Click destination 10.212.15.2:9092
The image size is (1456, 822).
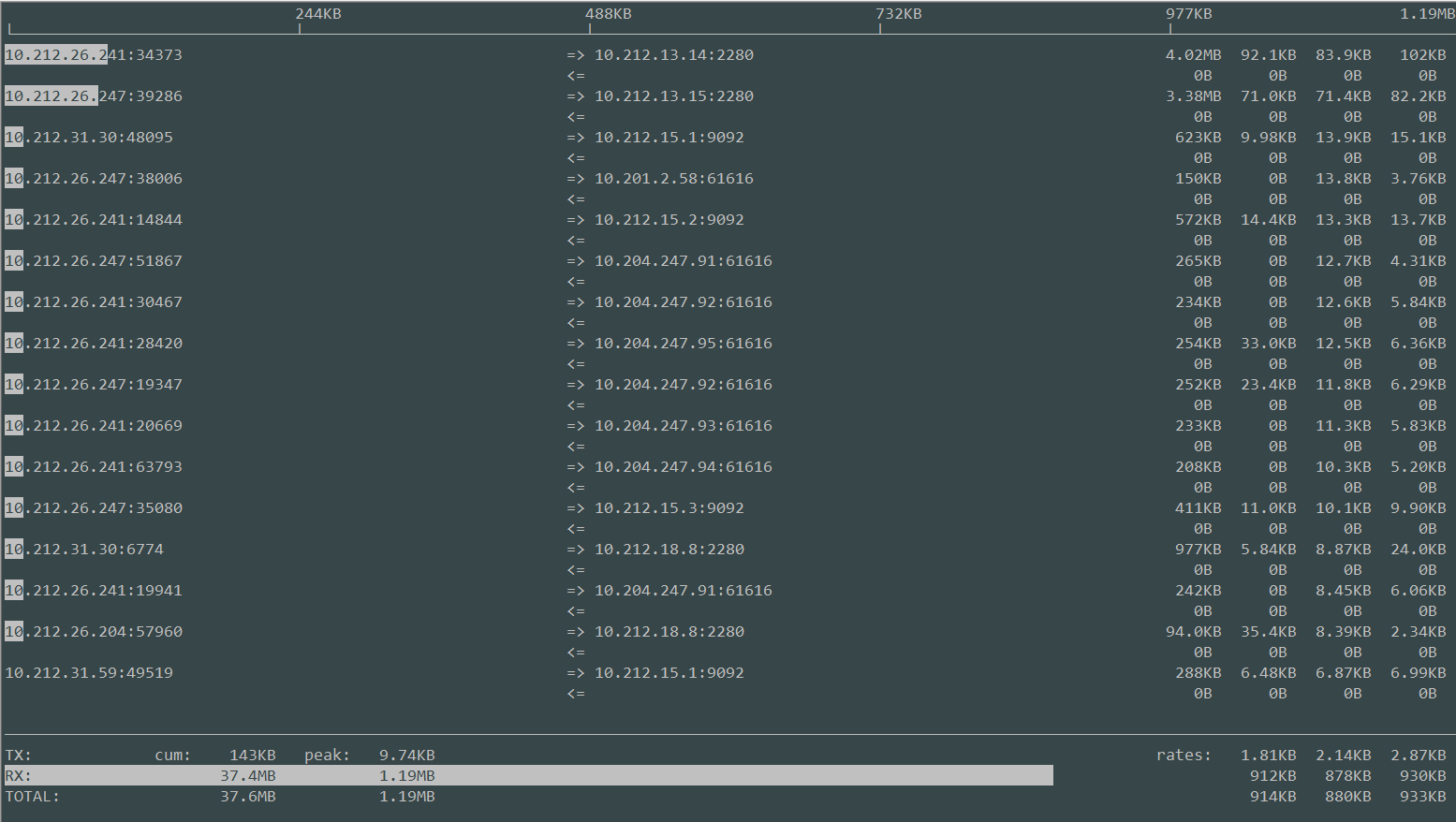coord(669,220)
